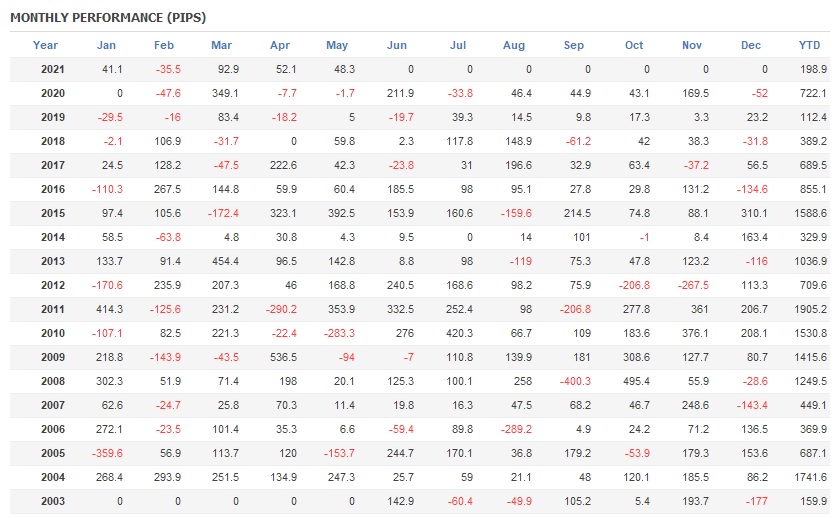838x518 pixels.
Task: Click the 2013 March value 454.4
Action: coord(222,261)
